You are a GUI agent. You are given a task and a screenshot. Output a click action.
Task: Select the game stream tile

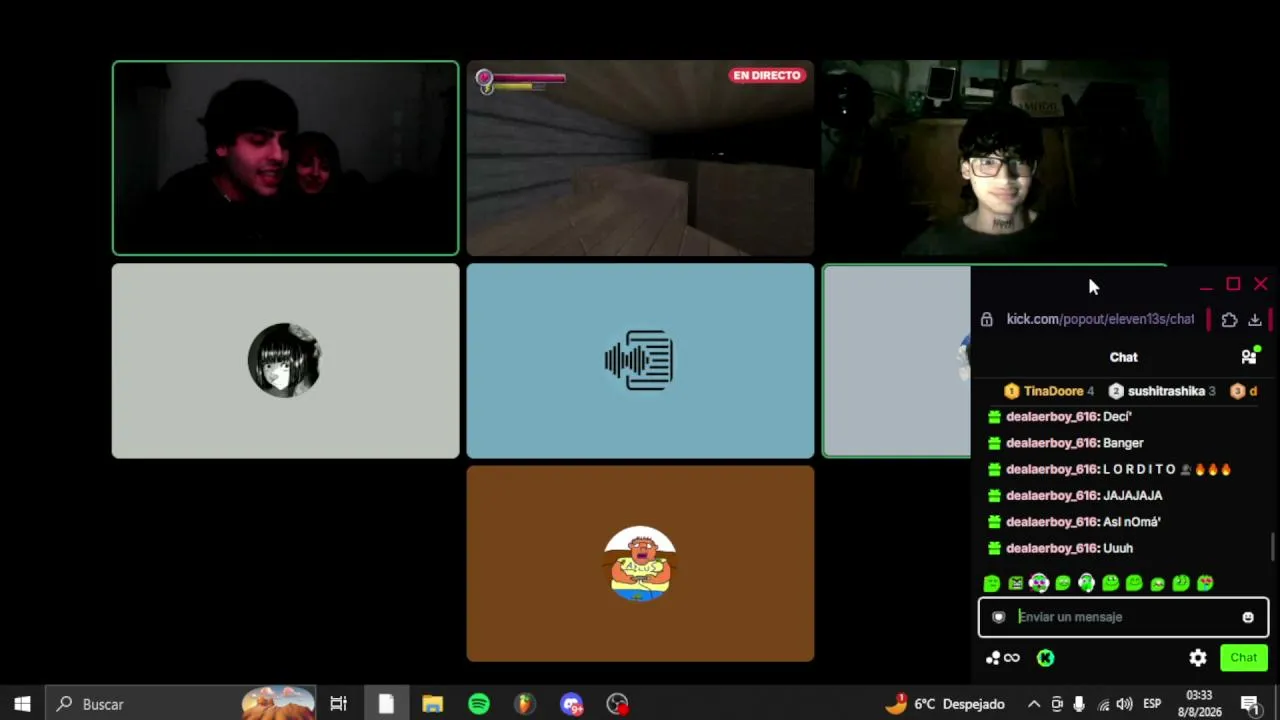point(640,158)
